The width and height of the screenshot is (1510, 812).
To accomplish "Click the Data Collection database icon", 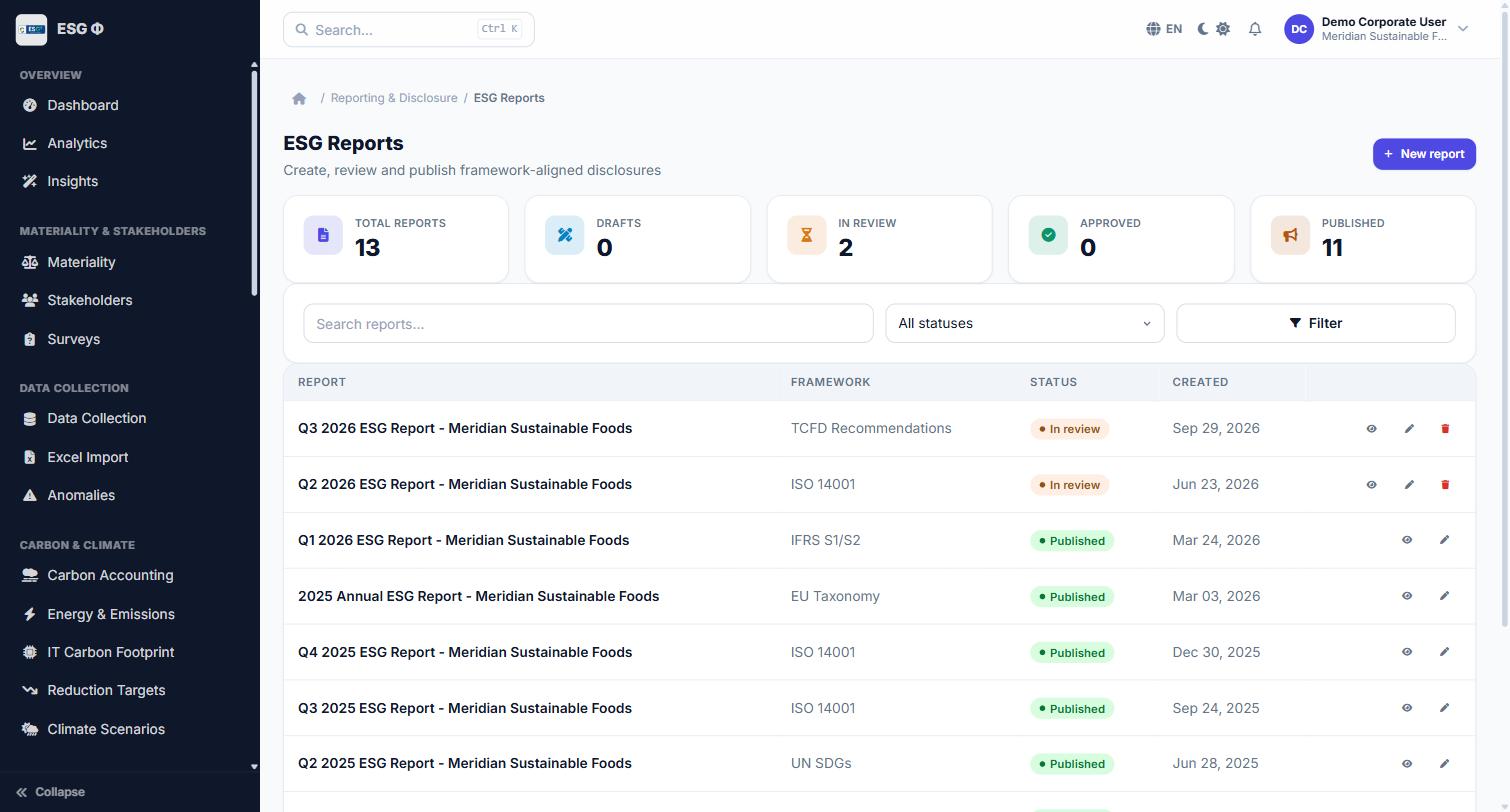I will 29,419.
